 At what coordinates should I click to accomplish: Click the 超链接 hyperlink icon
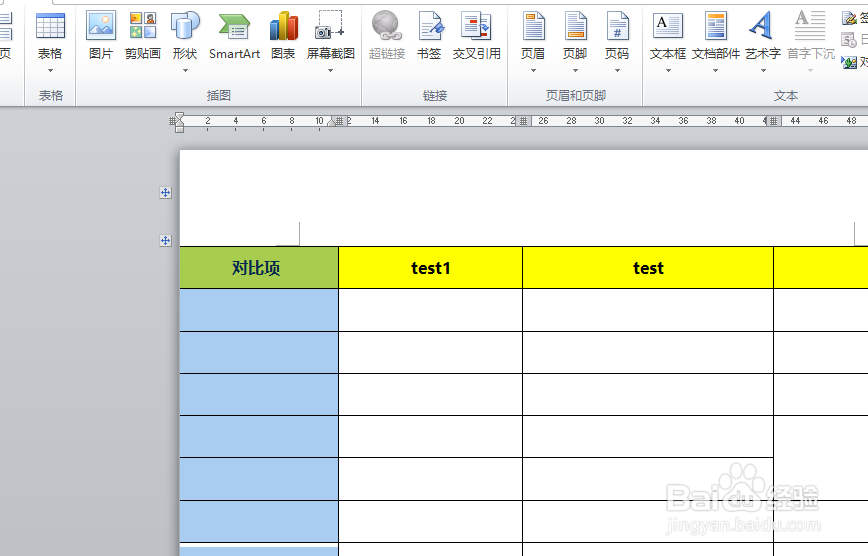[x=386, y=26]
